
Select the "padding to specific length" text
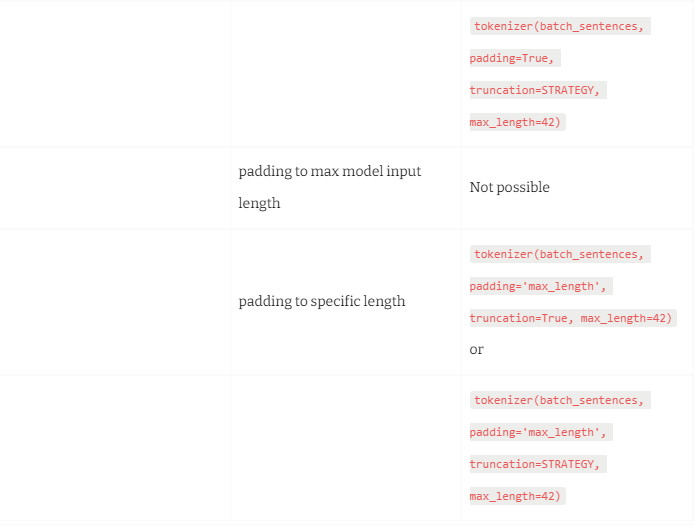point(322,301)
